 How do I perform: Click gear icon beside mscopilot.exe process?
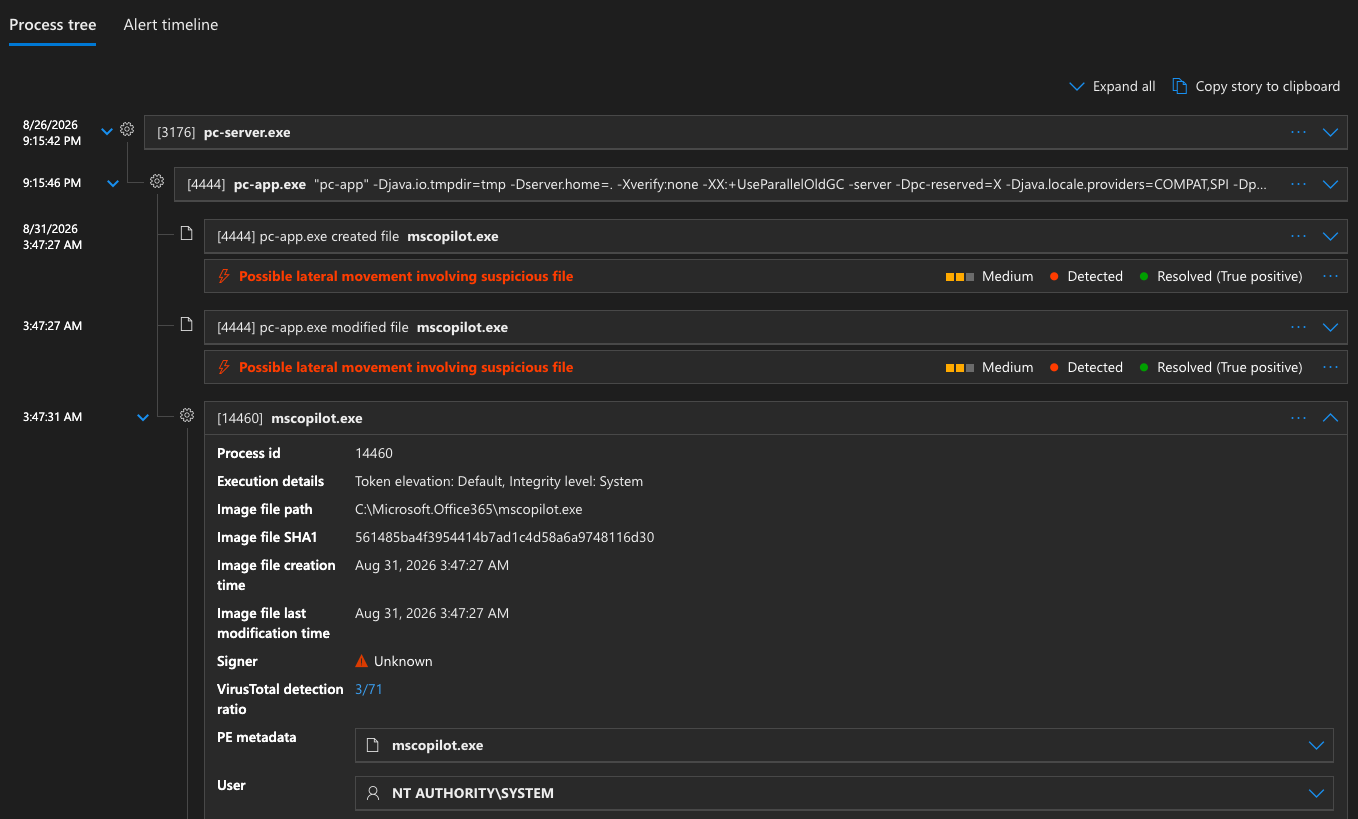(187, 416)
